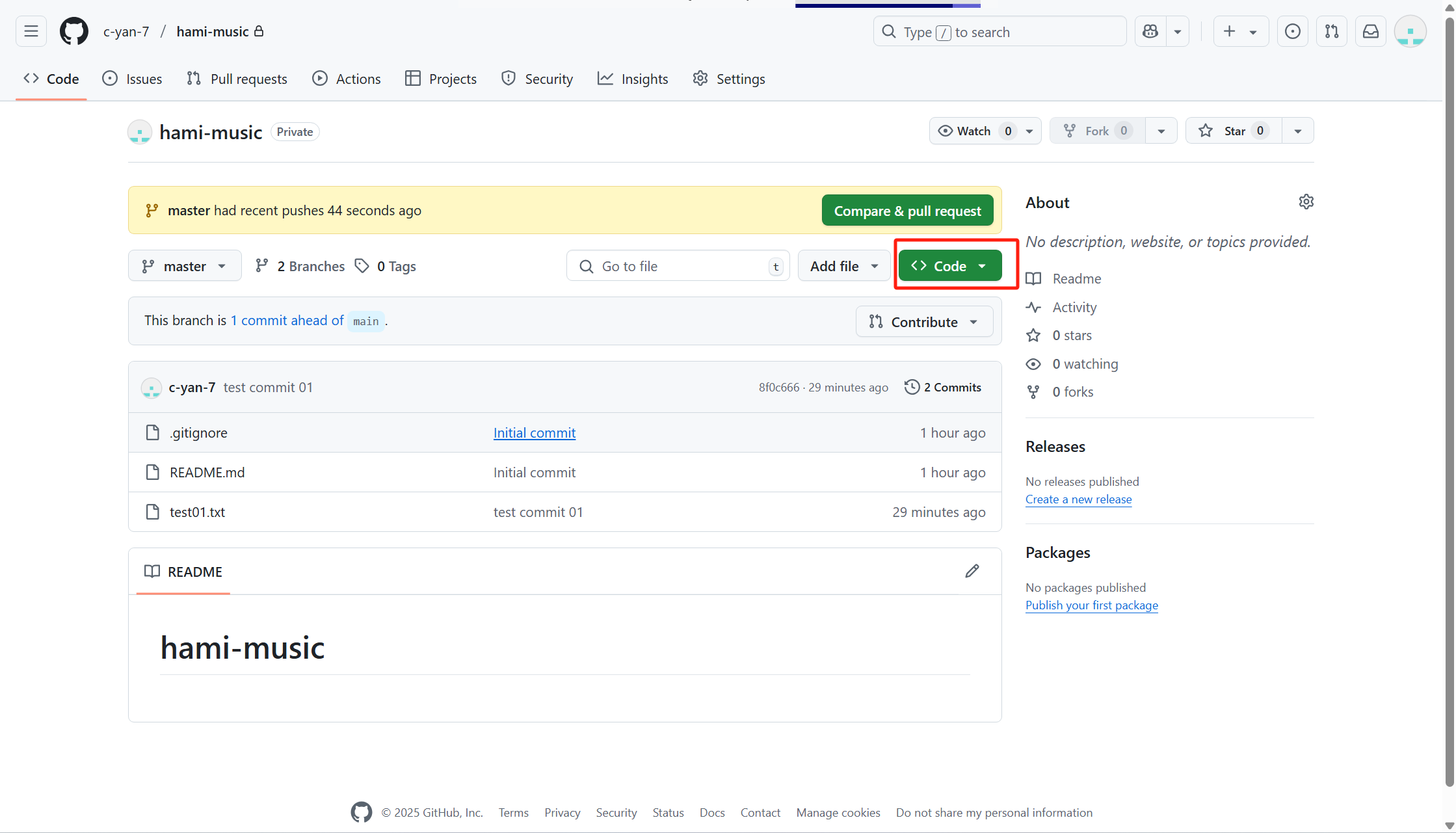1456x833 pixels.
Task: Open the About settings gear icon
Action: point(1306,202)
